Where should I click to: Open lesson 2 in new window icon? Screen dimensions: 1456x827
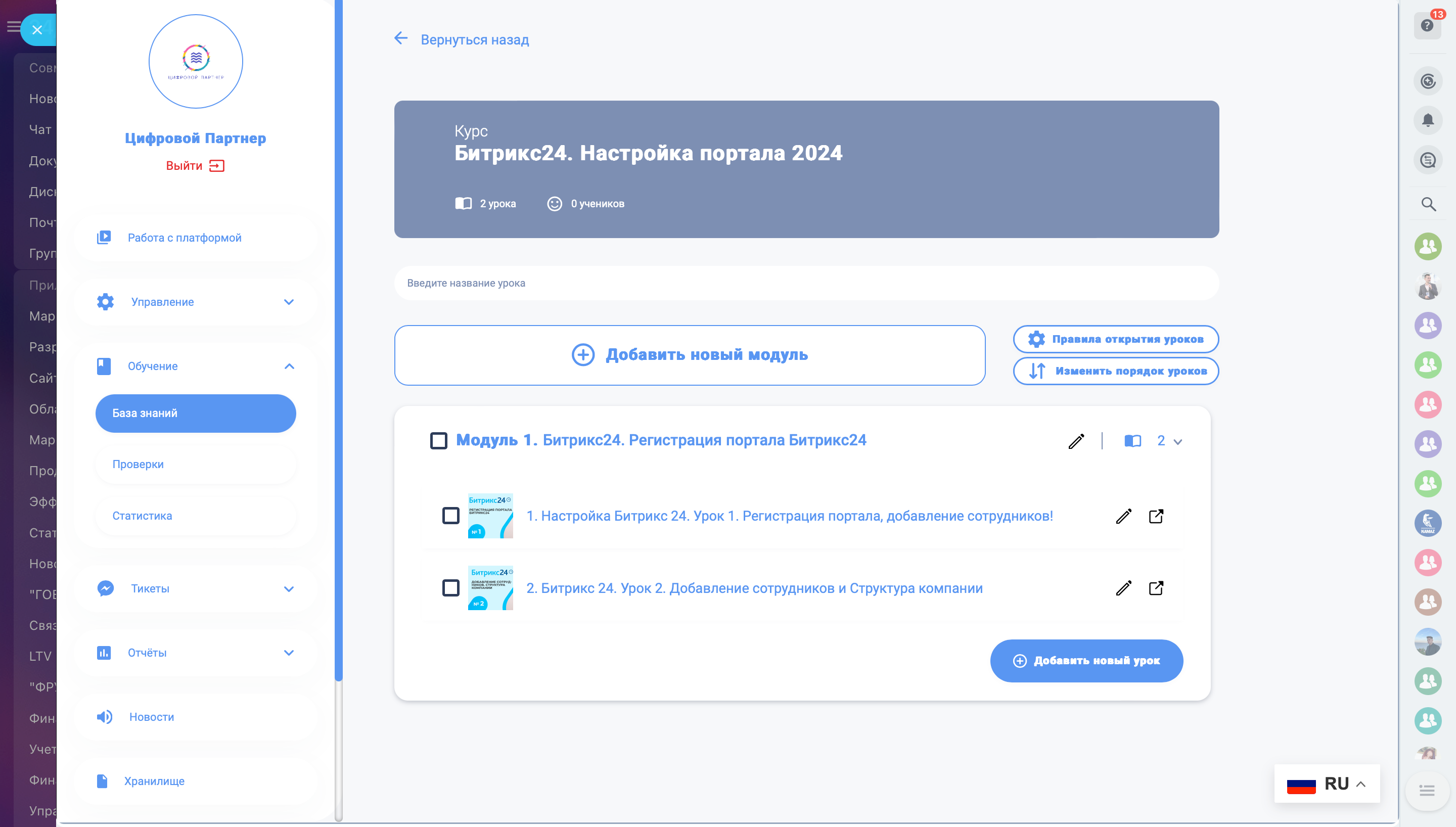(1156, 588)
